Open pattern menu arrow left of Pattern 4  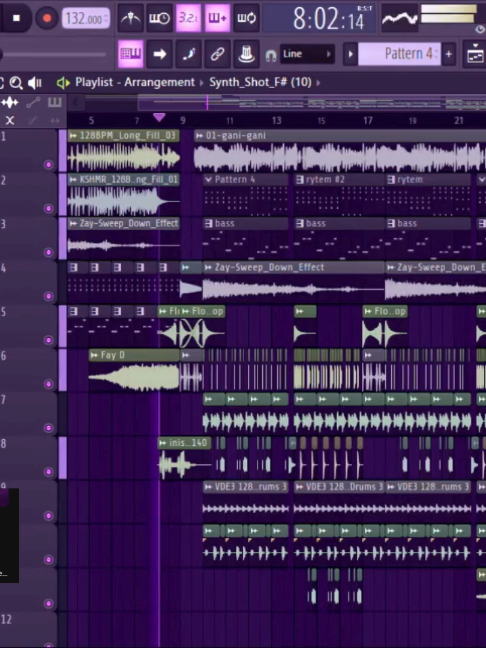[x=350, y=54]
